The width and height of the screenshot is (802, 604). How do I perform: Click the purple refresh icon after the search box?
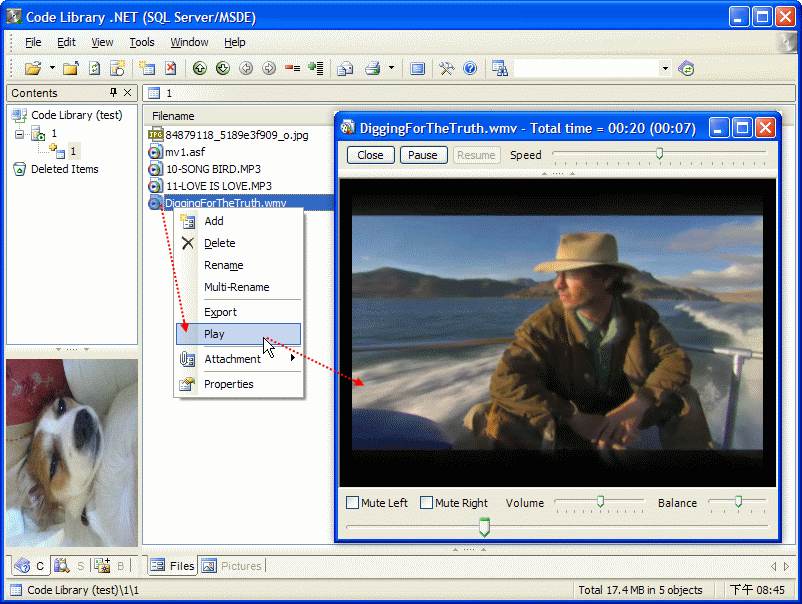686,68
